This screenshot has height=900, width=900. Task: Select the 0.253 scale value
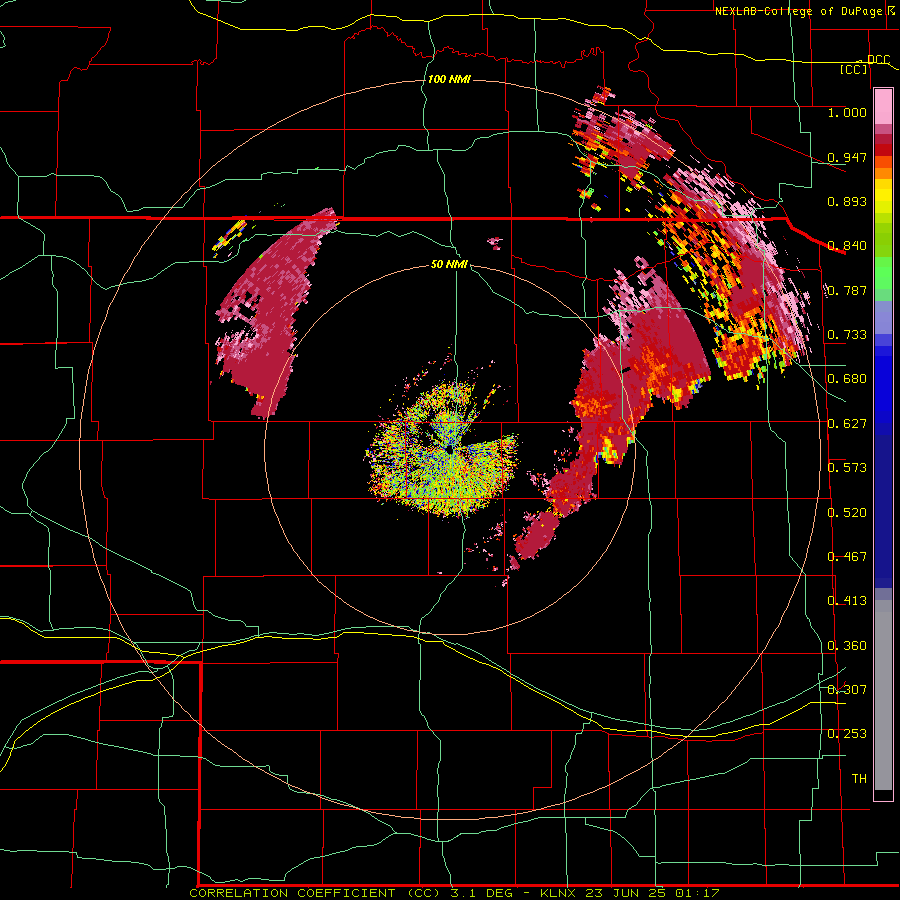click(x=847, y=734)
